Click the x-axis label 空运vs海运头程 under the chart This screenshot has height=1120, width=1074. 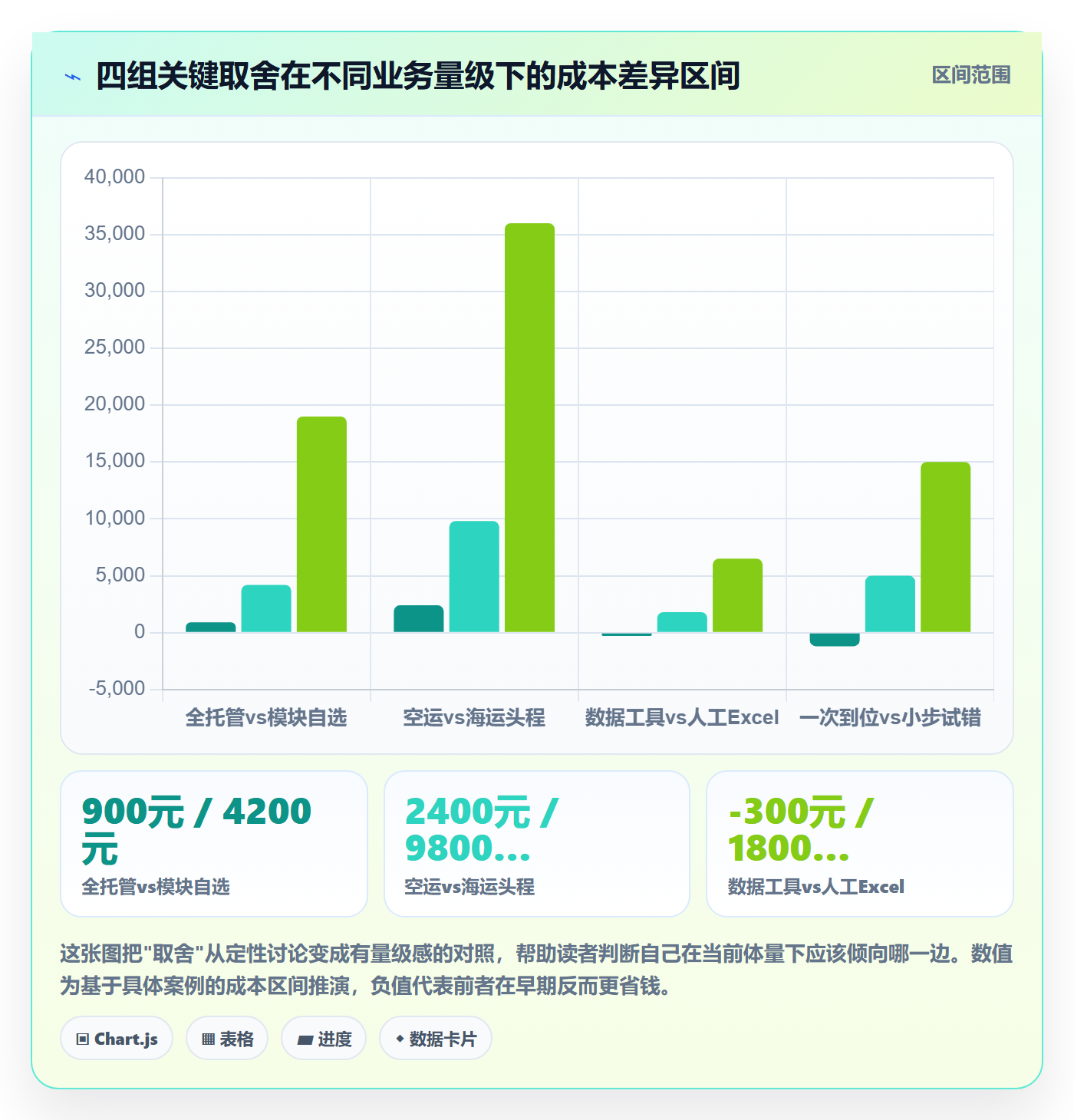[474, 717]
